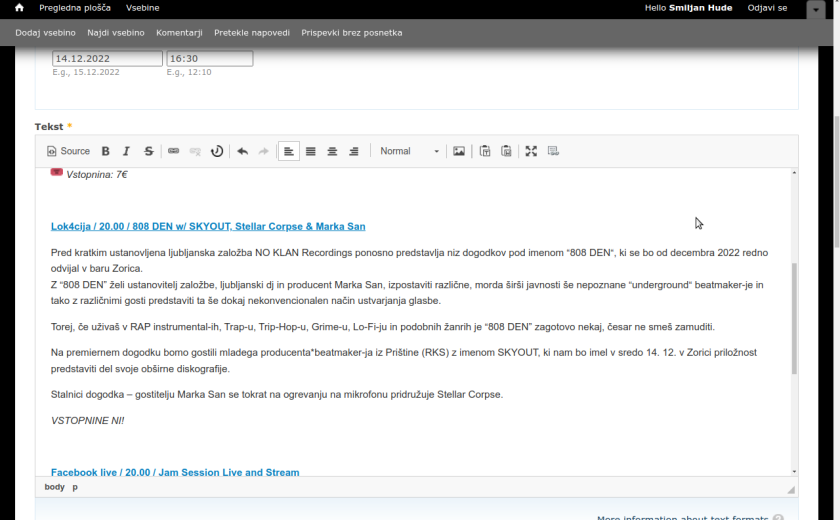The image size is (840, 520).
Task: Expand the admin toolbar drawer arrow
Action: point(815,10)
